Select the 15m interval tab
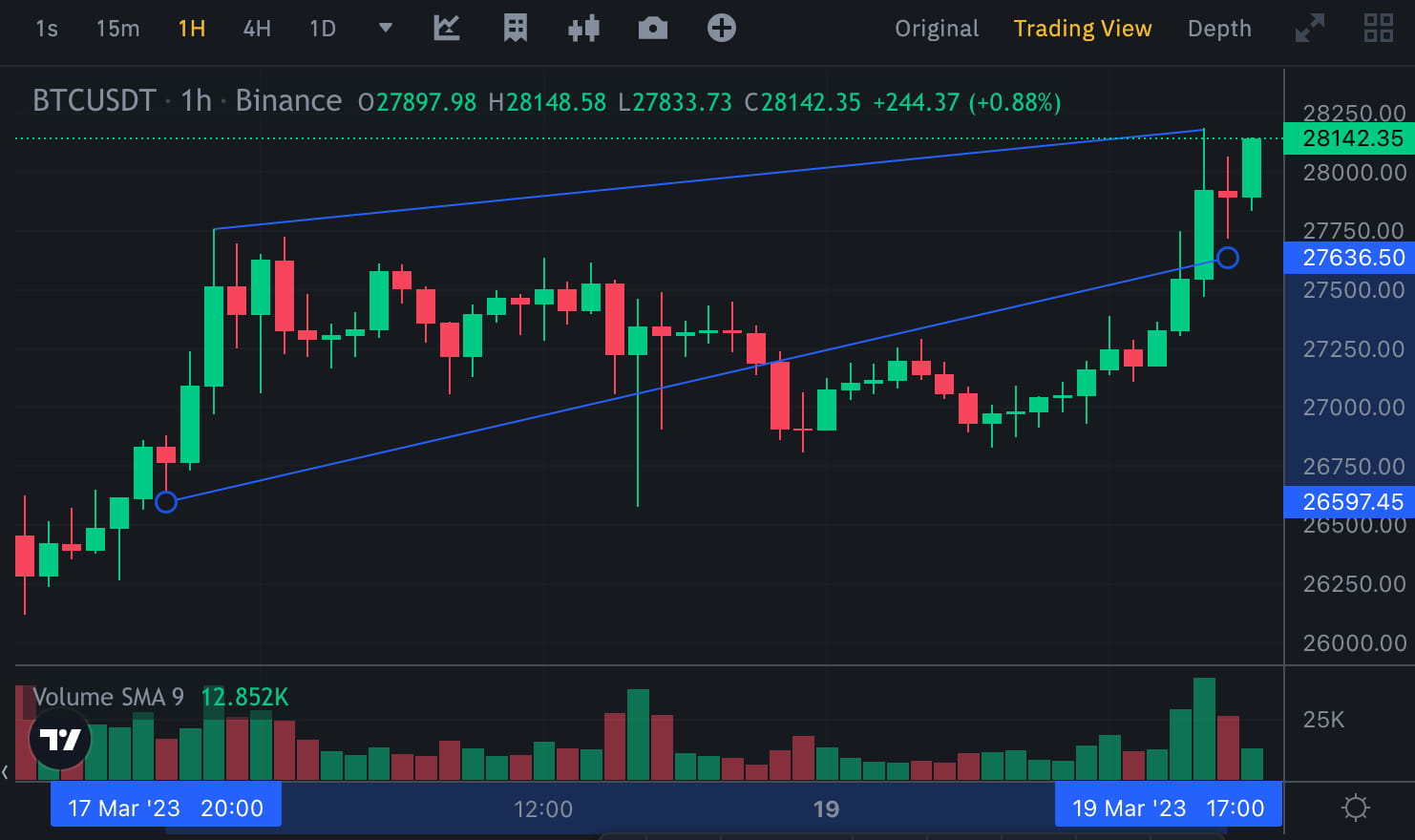Image resolution: width=1415 pixels, height=840 pixels. (116, 29)
